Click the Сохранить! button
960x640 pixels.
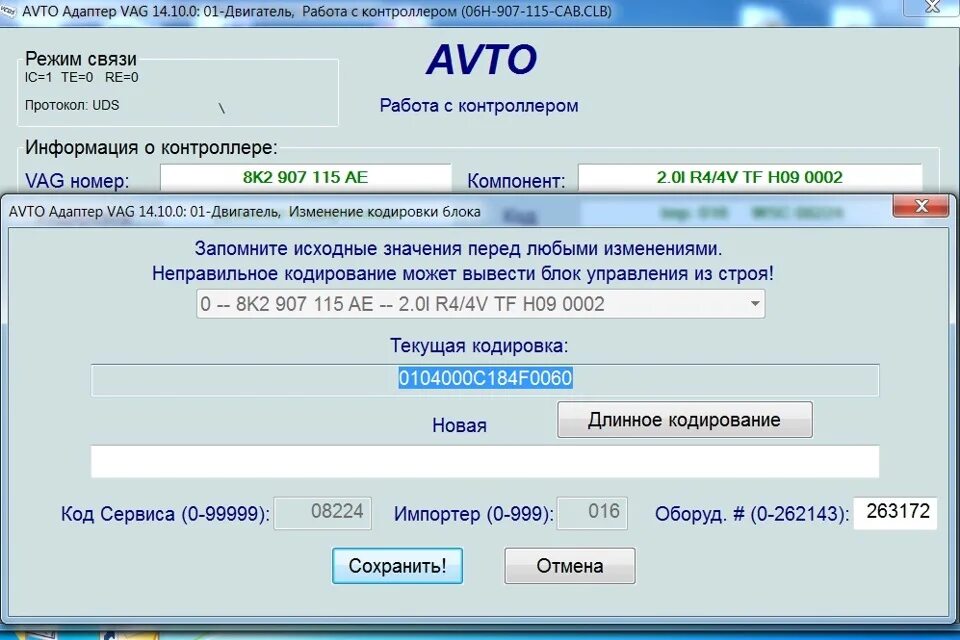click(x=397, y=565)
